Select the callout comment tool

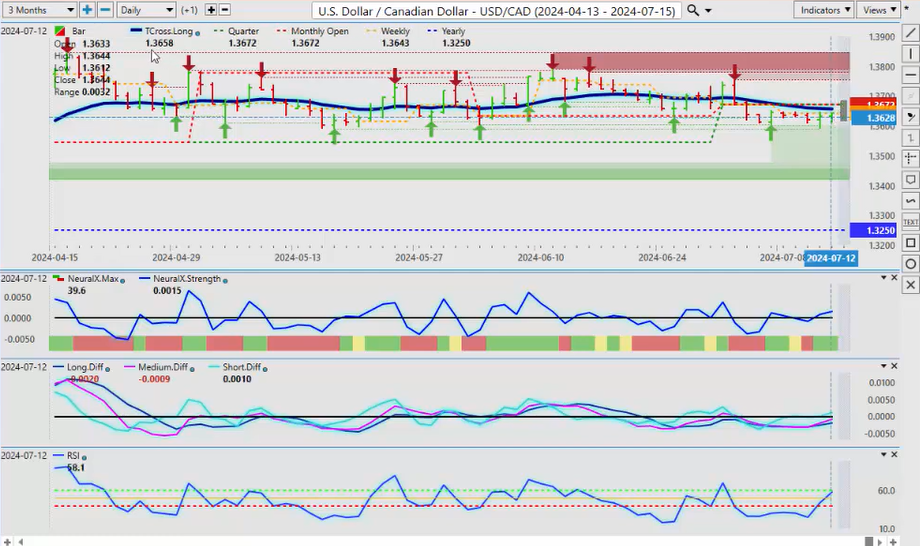pos(910,179)
